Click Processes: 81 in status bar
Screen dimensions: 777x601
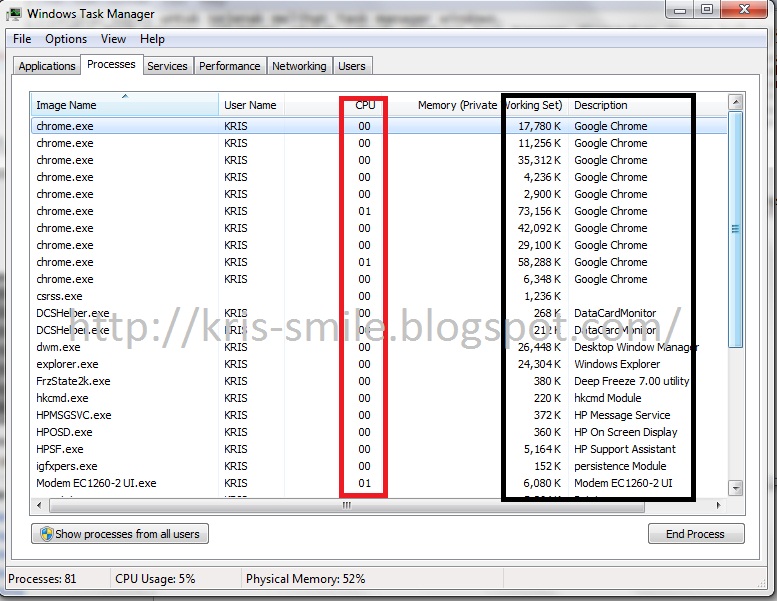tap(42, 579)
